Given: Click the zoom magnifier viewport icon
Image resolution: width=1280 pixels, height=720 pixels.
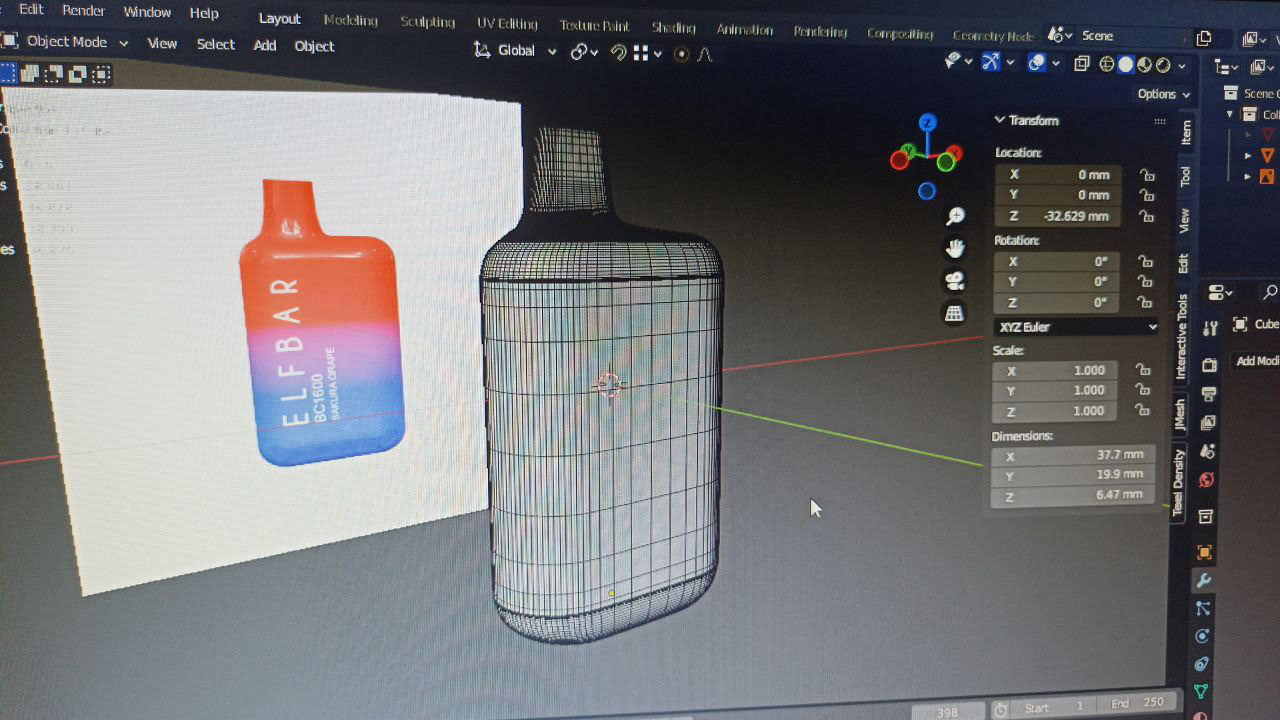Looking at the screenshot, I should coord(955,216).
